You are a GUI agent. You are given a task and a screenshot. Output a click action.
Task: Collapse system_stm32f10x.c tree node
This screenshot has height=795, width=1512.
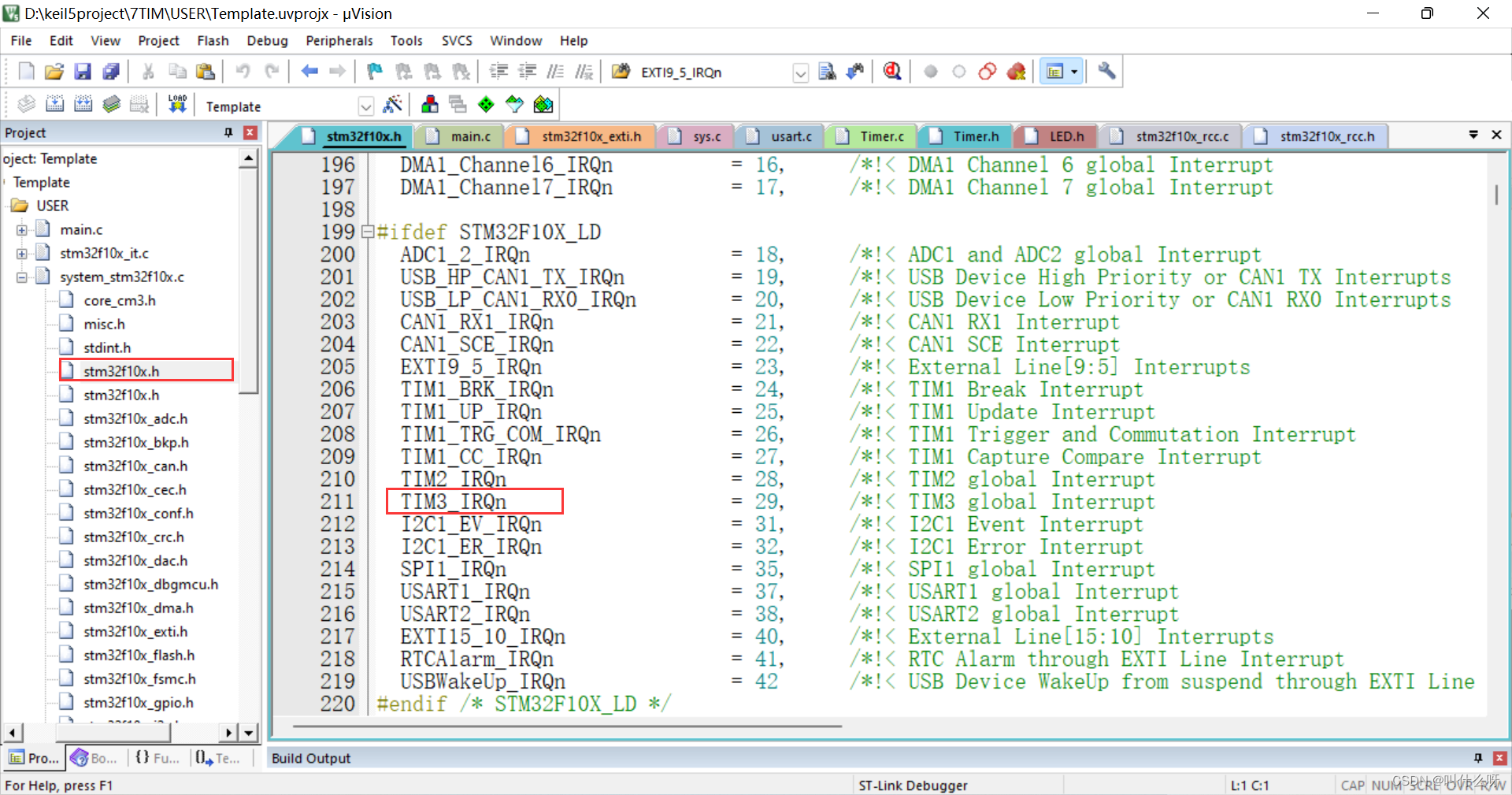22,277
